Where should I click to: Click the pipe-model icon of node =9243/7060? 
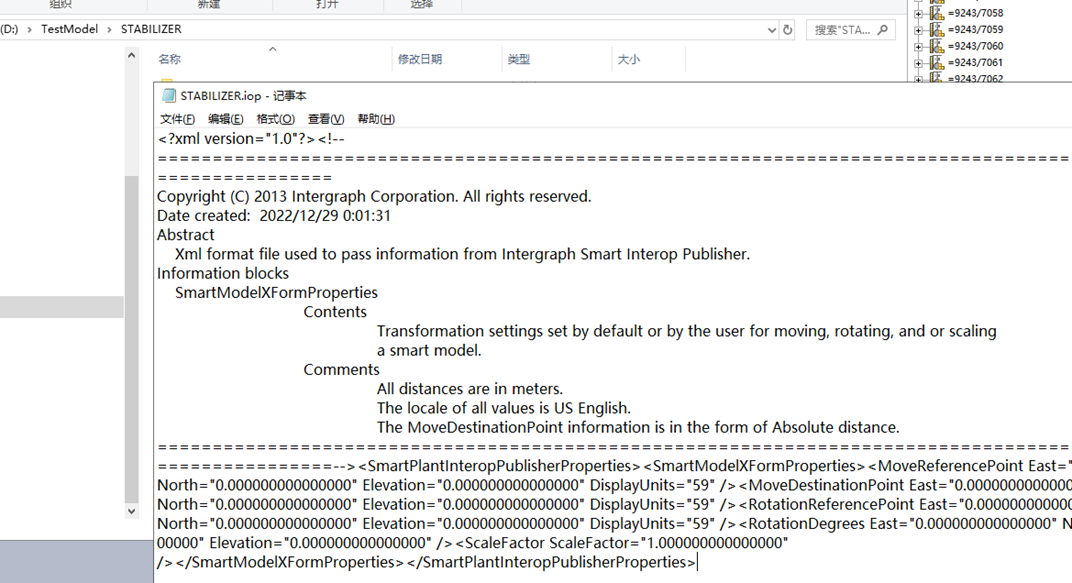tap(937, 46)
